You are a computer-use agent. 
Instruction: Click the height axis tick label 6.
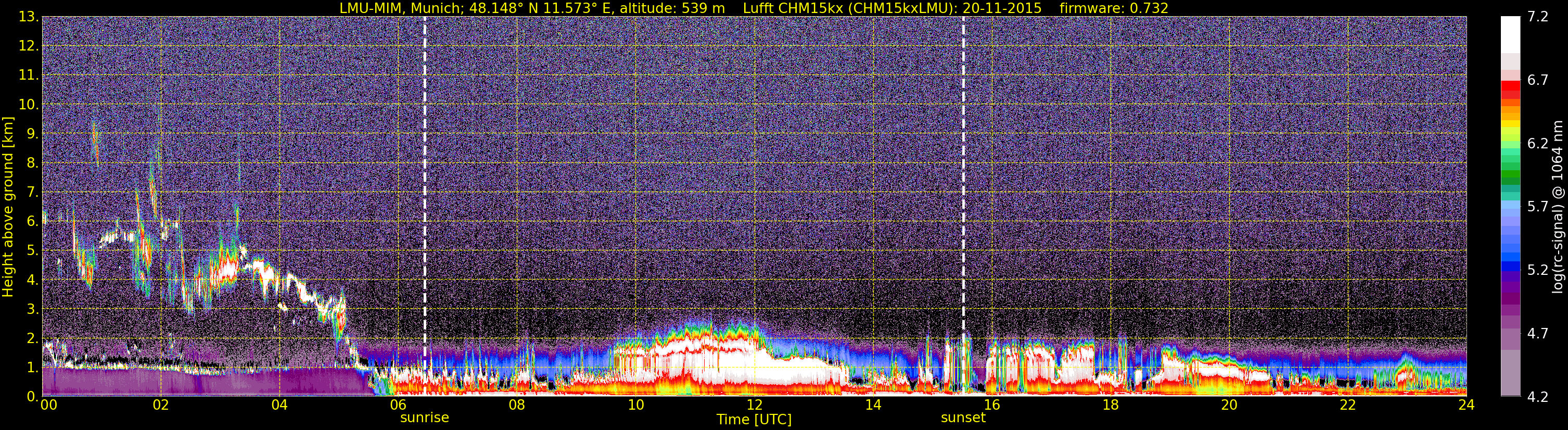pos(32,221)
